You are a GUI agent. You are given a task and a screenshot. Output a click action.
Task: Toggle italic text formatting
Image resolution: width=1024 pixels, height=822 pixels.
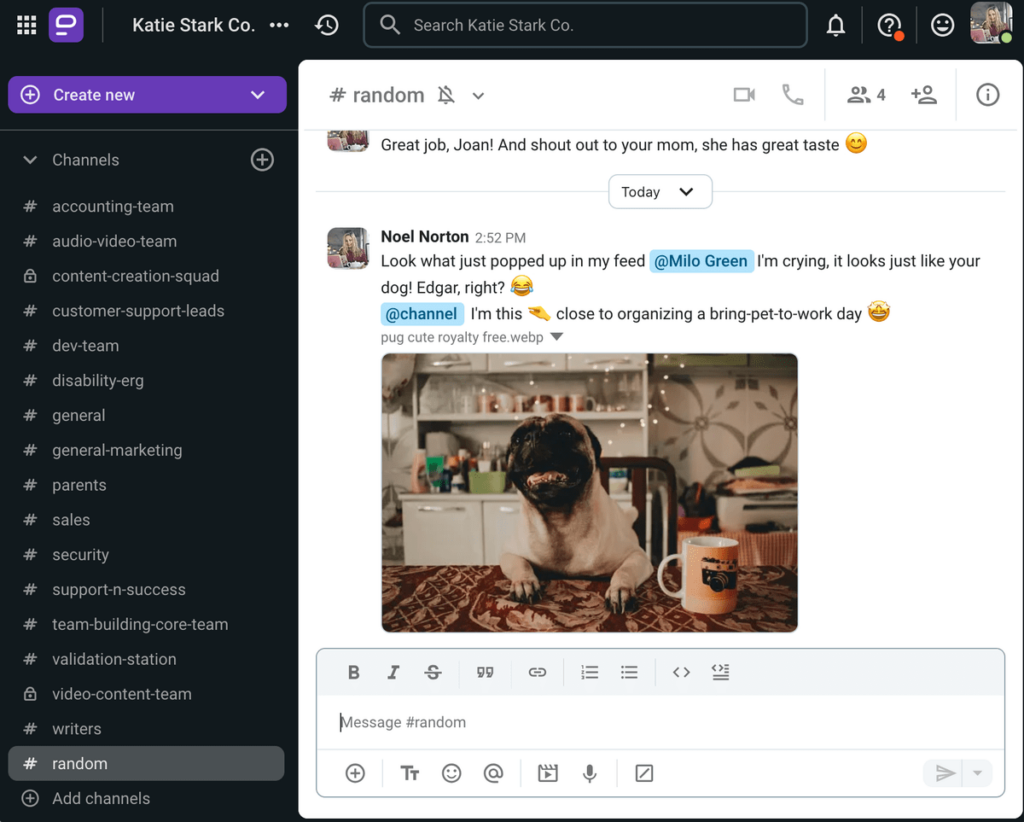pyautogui.click(x=393, y=672)
